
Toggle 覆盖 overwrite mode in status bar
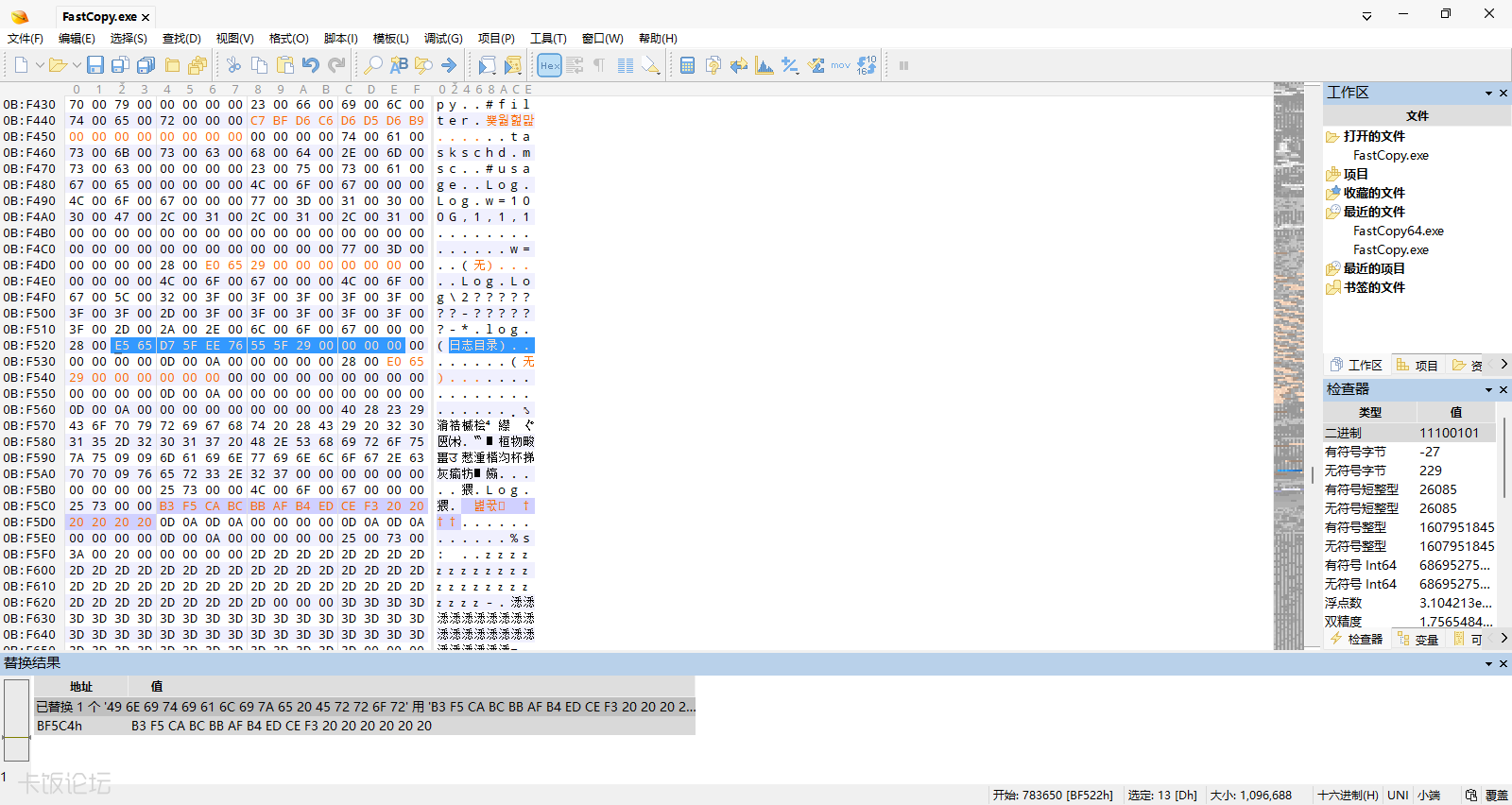(1497, 796)
